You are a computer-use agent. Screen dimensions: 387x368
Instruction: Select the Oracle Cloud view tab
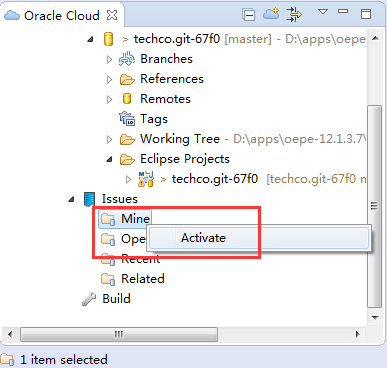(x=61, y=15)
